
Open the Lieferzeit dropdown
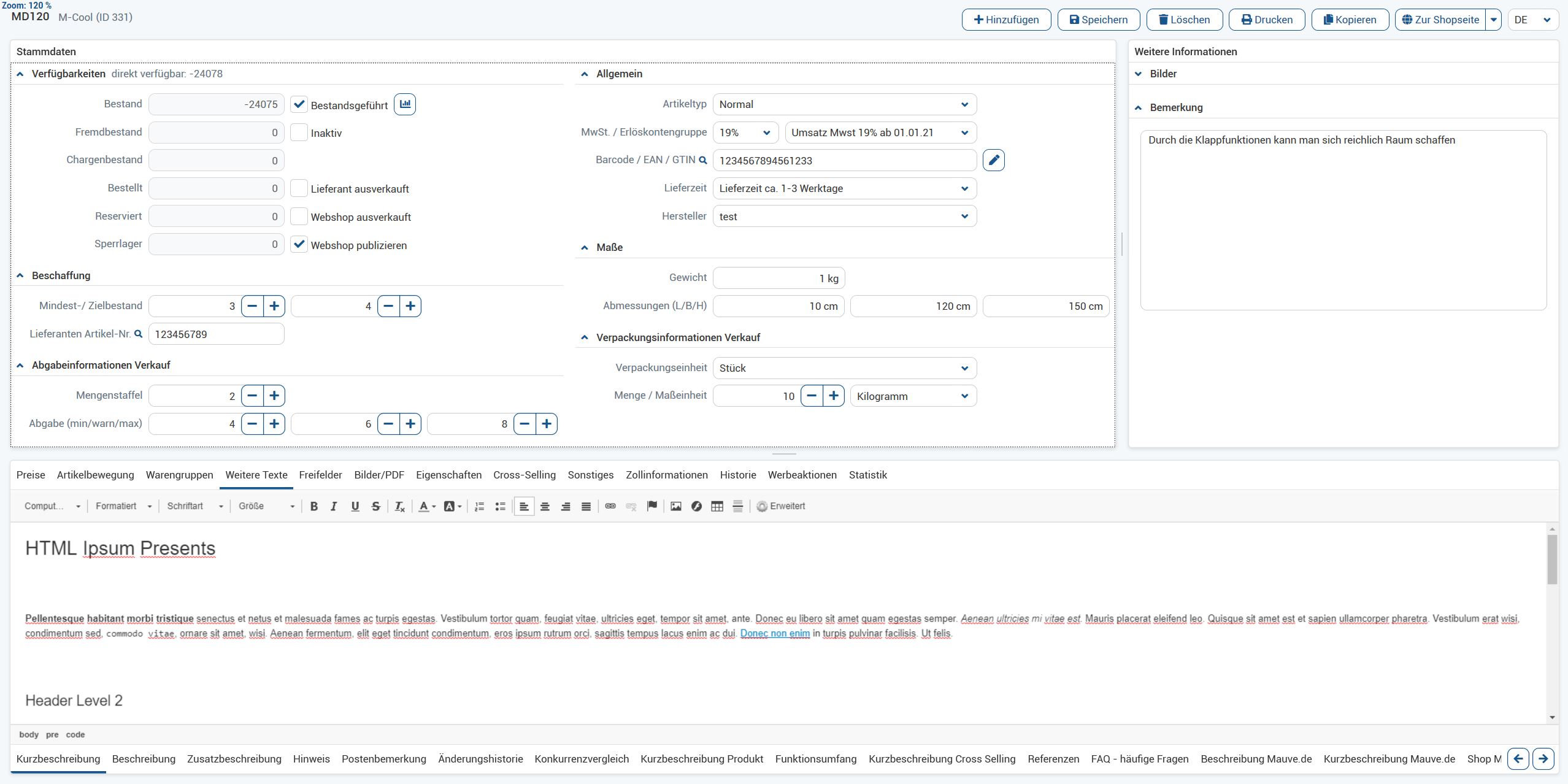pyautogui.click(x=844, y=188)
